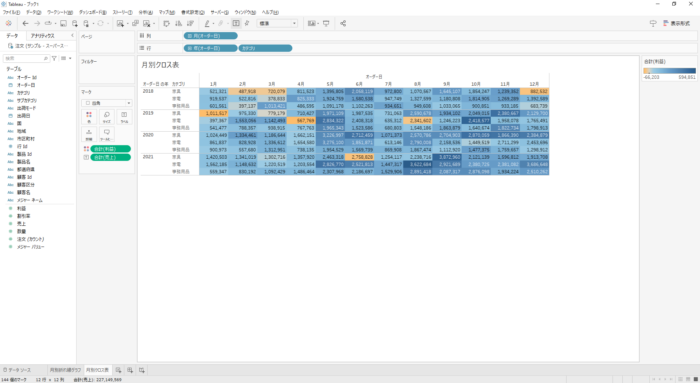Expand the clear sheet dropdown arrow
This screenshot has width=700, height=383.
(x=154, y=24)
